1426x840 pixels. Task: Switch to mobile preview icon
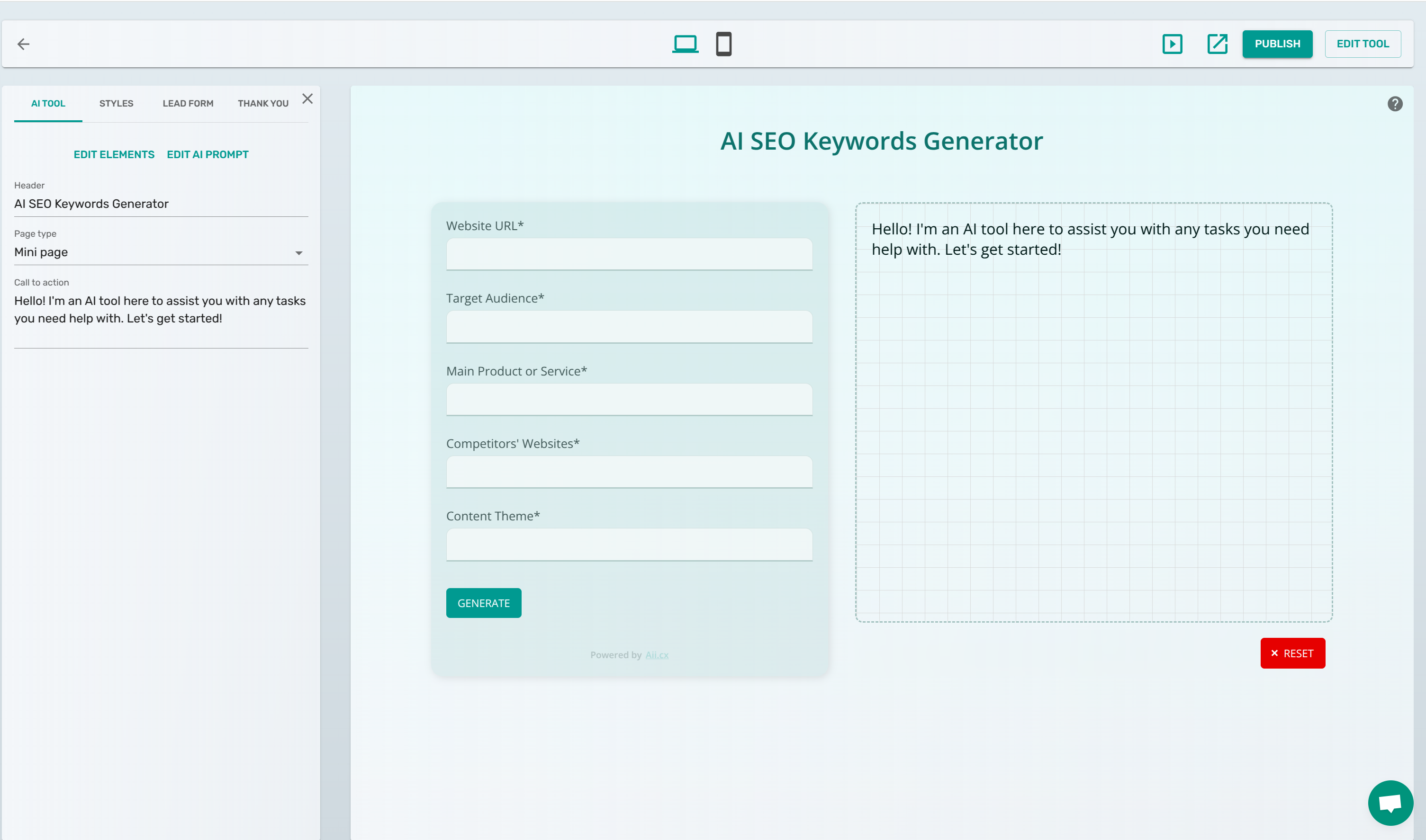tap(723, 44)
